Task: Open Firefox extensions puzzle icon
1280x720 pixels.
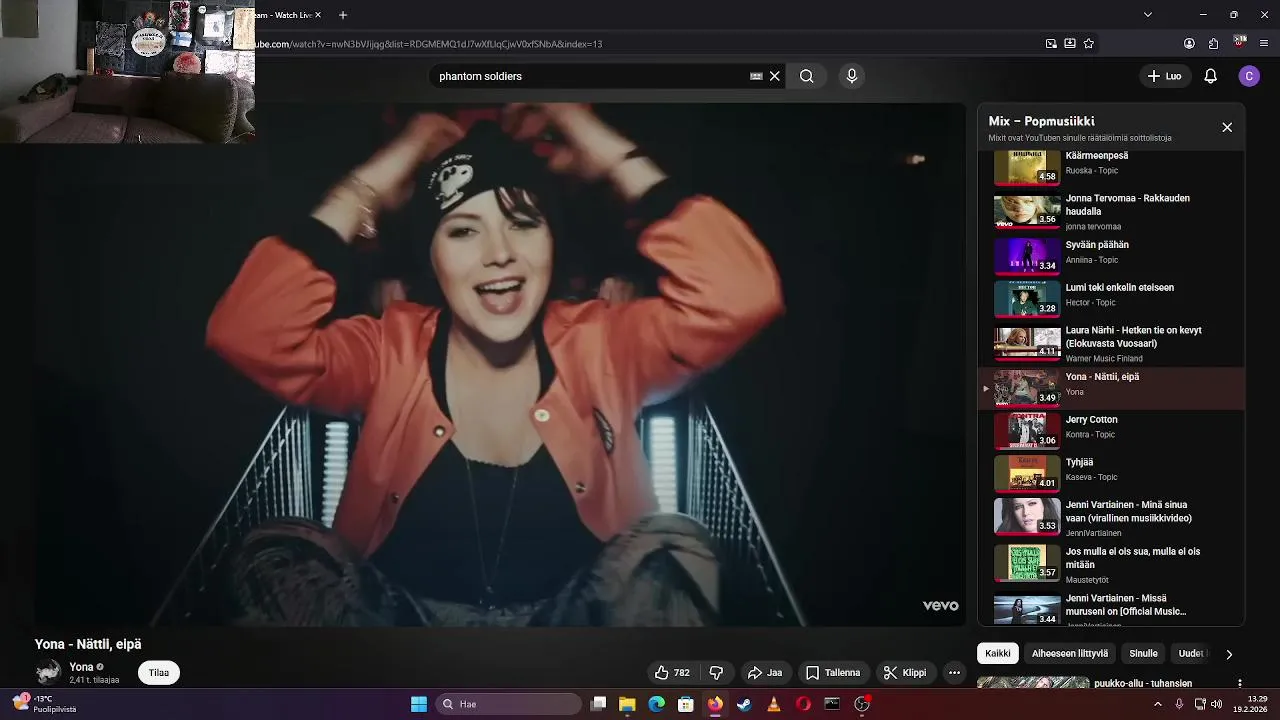Action: point(1213,44)
